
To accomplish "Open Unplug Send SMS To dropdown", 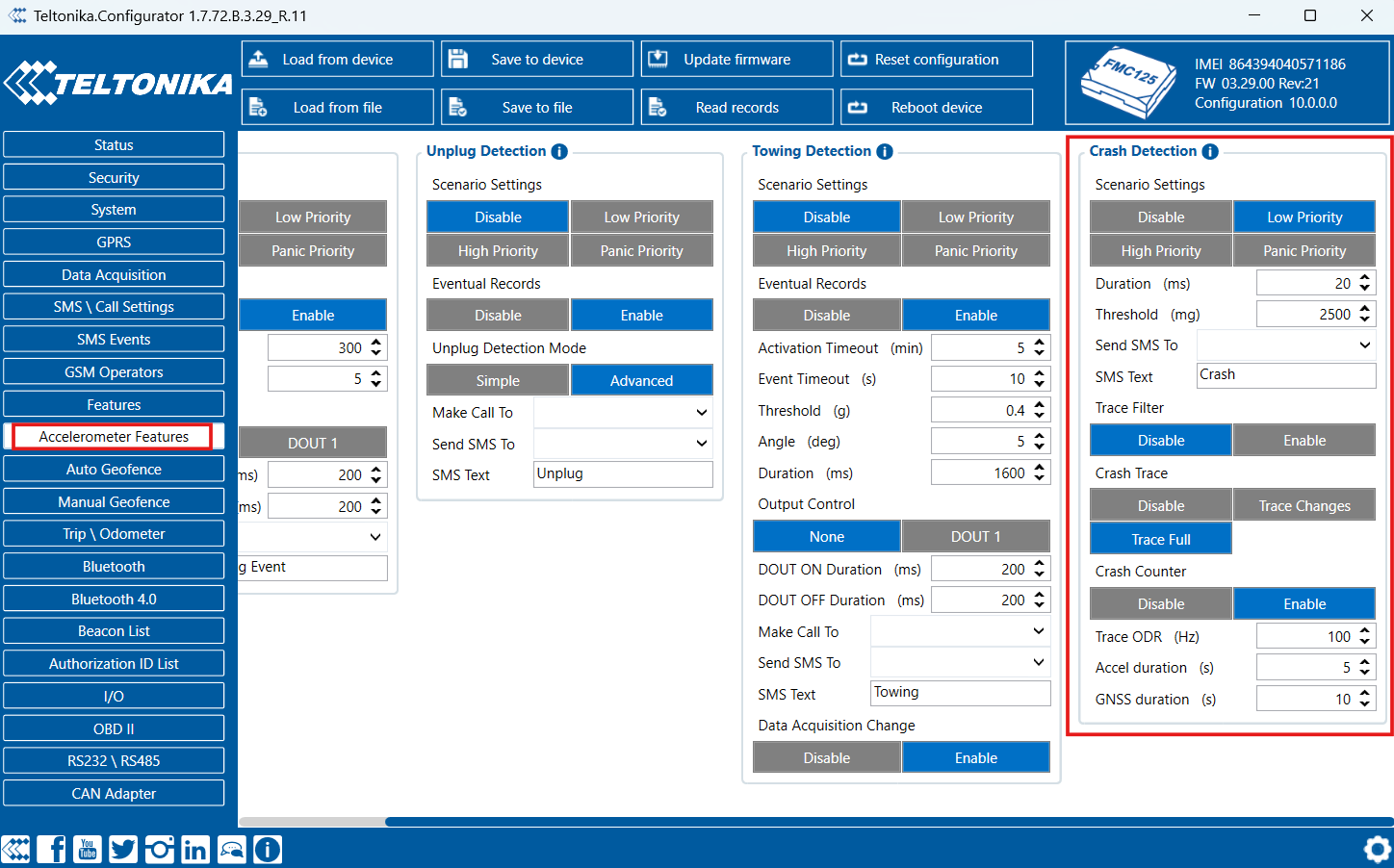I will click(624, 444).
